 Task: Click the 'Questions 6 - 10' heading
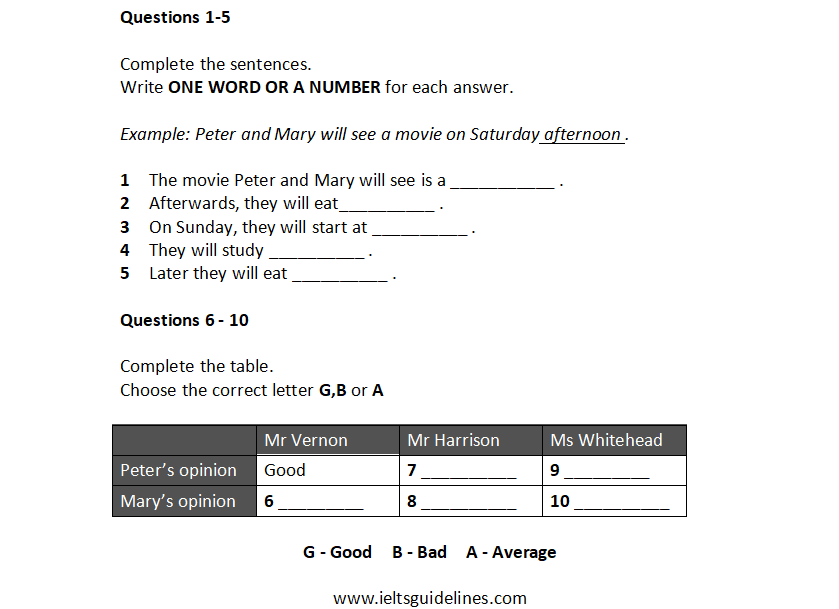[184, 320]
